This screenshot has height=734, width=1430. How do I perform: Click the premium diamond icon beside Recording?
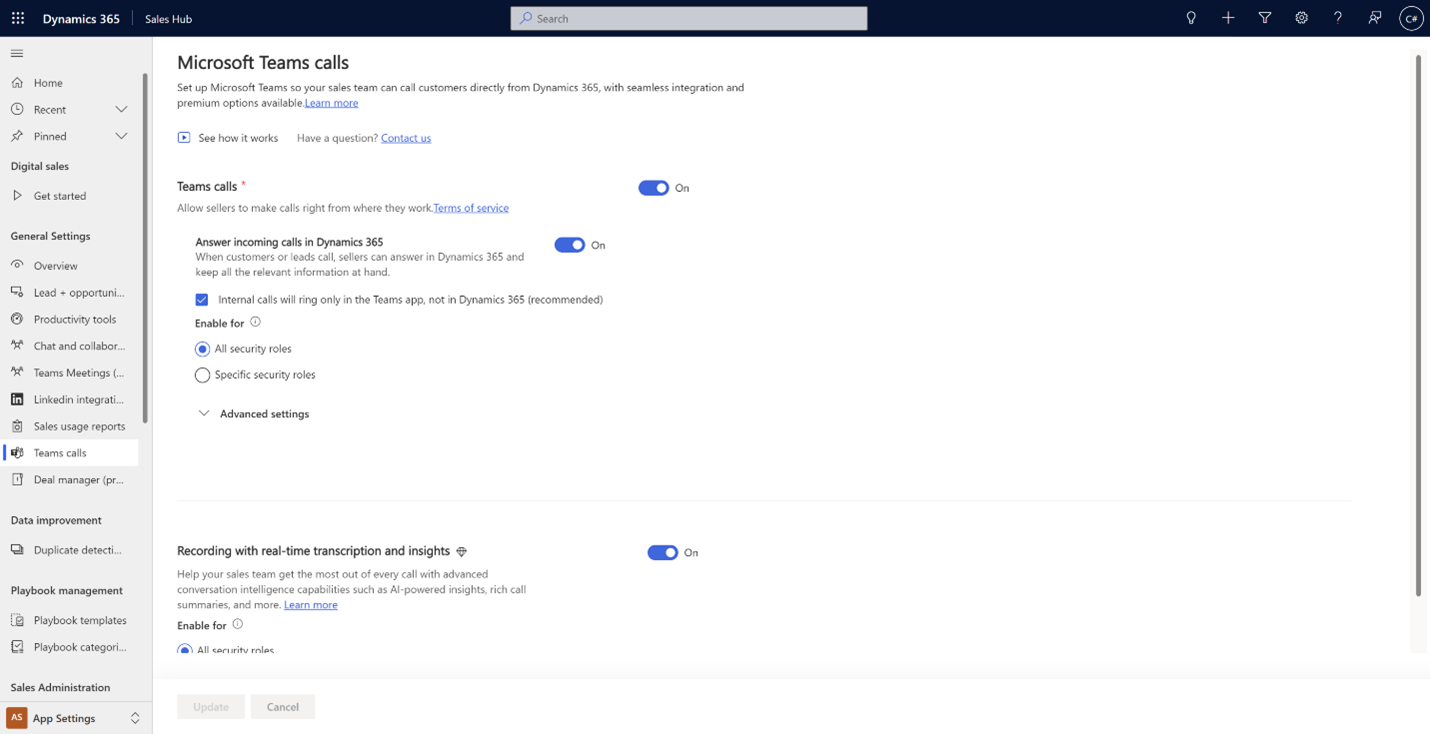point(461,551)
